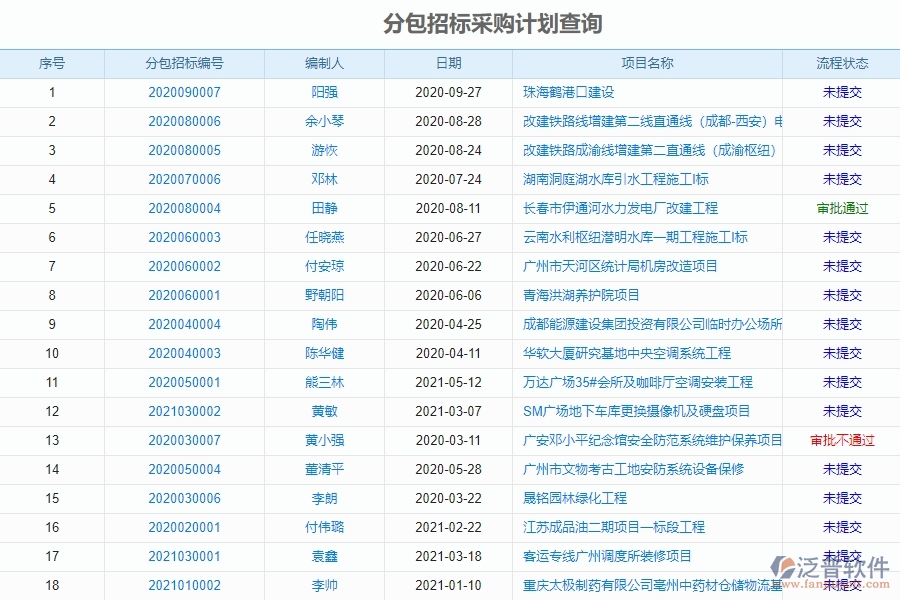Viewport: 900px width, 600px height.
Task: Click 审批不通过 status on row 13
Action: (x=843, y=440)
